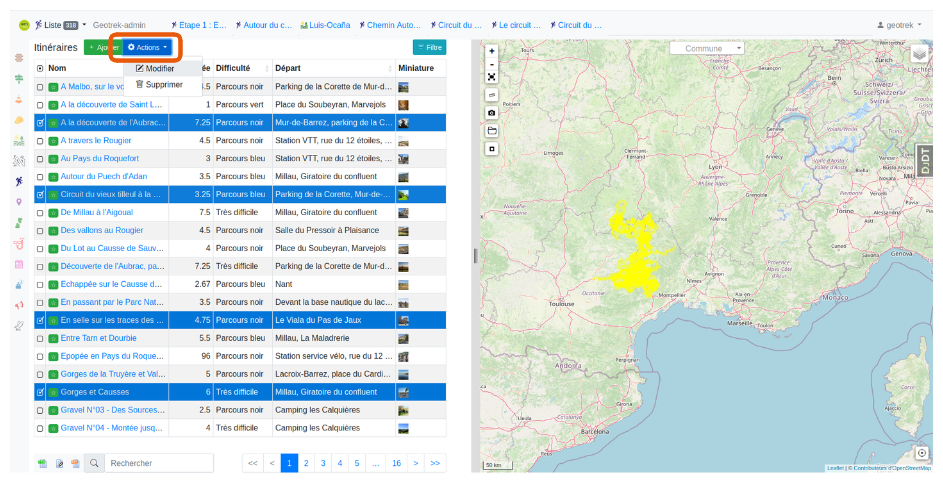943x486 pixels.
Task: Open the Gravel N°04 - Montée link
Action: (x=112, y=428)
